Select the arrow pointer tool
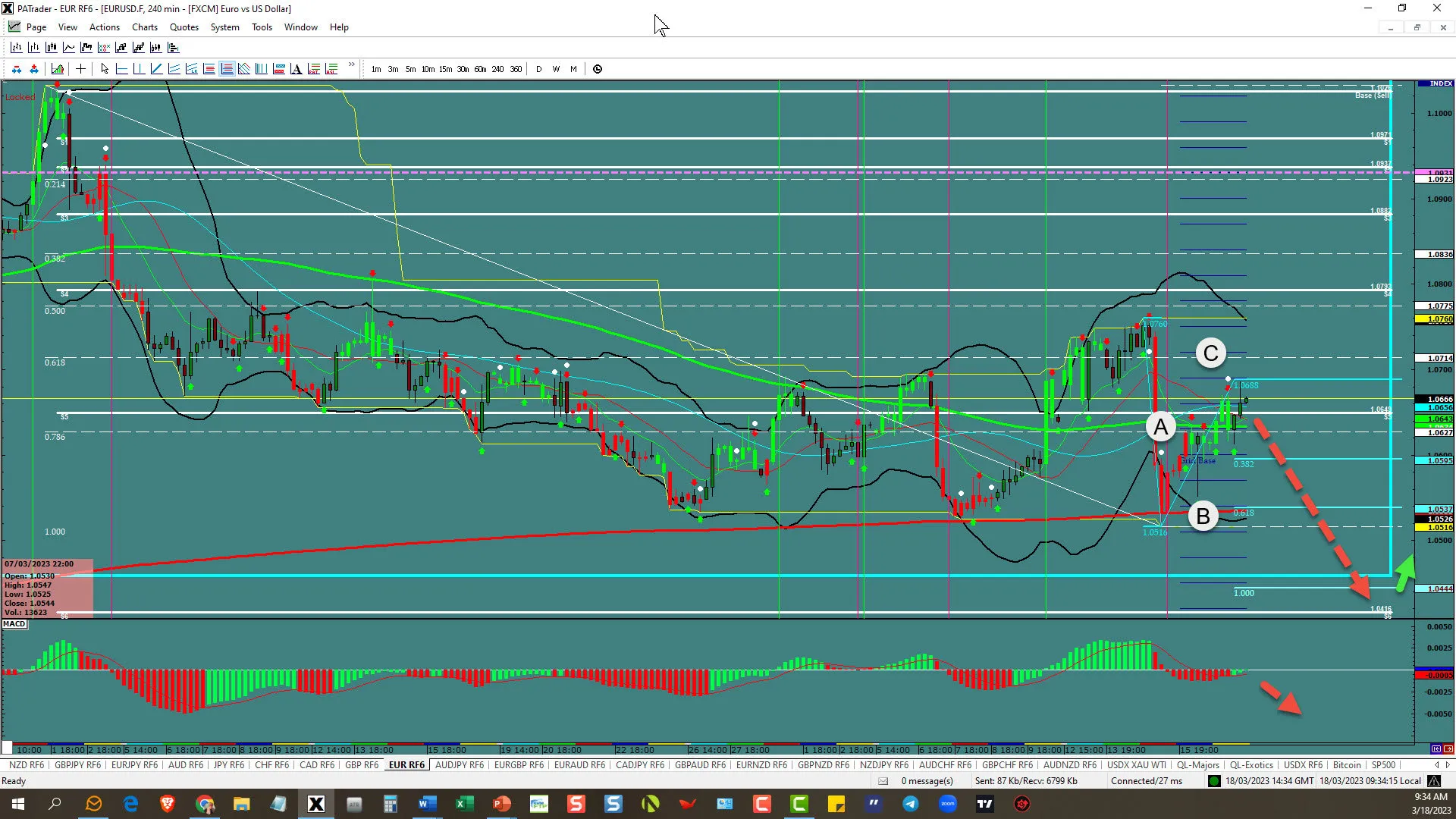This screenshot has height=819, width=1456. coord(105,69)
